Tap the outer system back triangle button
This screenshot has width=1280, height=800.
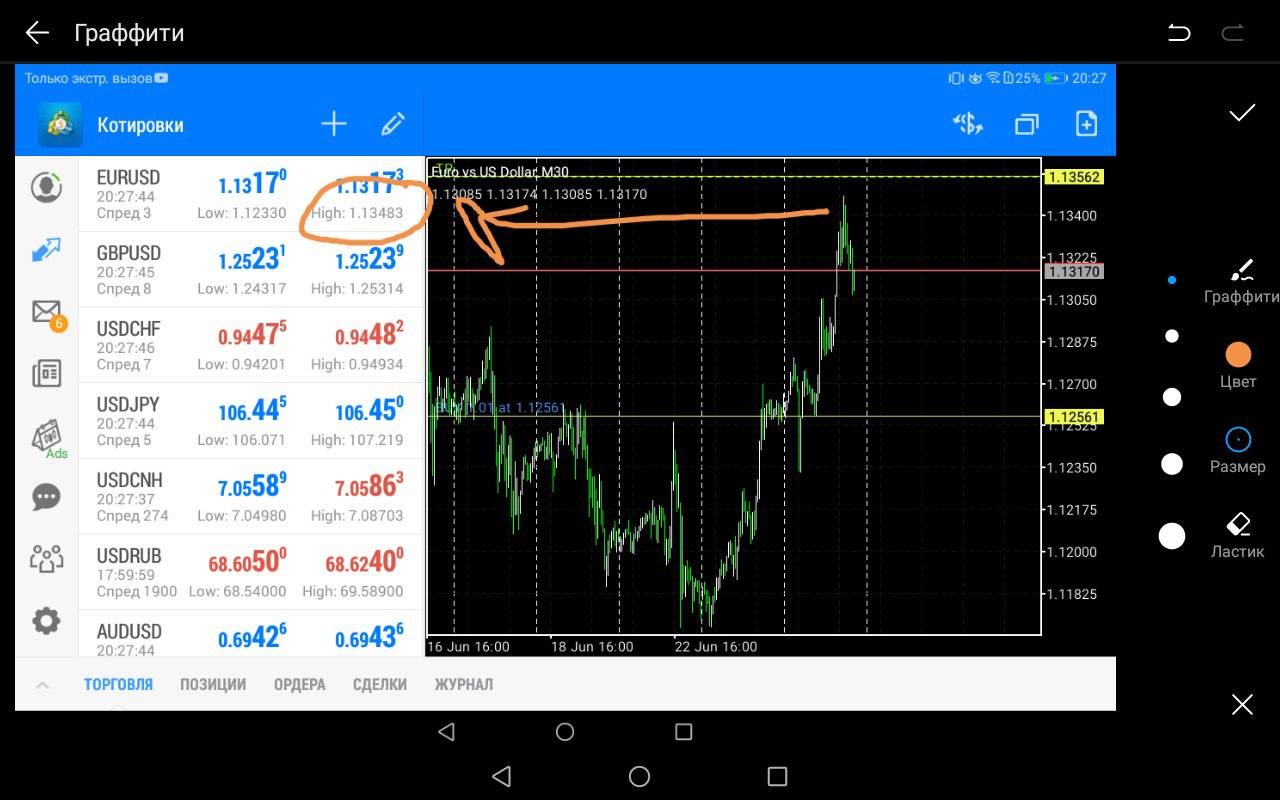pos(502,776)
